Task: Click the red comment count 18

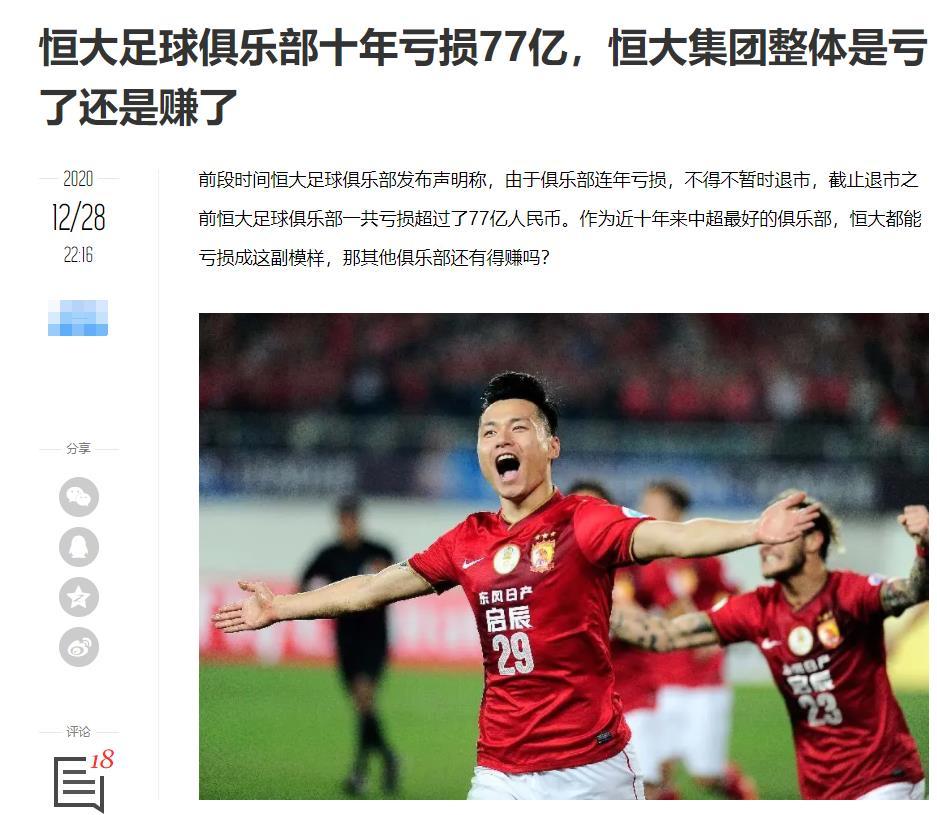Action: pos(102,759)
